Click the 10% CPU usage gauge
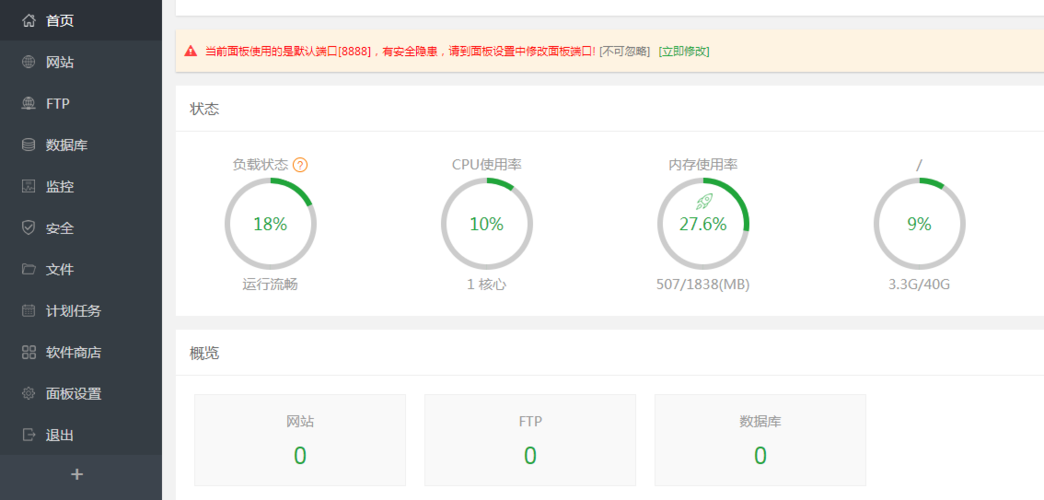This screenshot has height=500, width=1044. pos(487,224)
